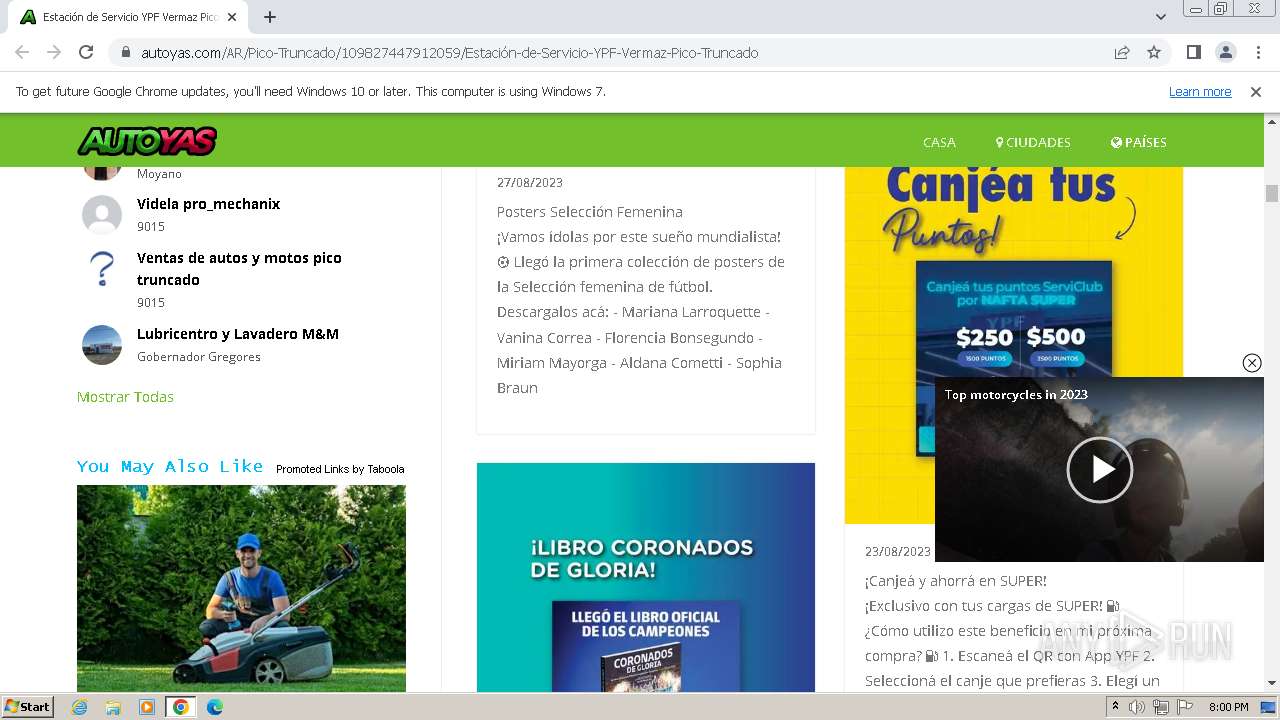Switch to Chrome taskbar button
The height and width of the screenshot is (720, 1280).
180,707
